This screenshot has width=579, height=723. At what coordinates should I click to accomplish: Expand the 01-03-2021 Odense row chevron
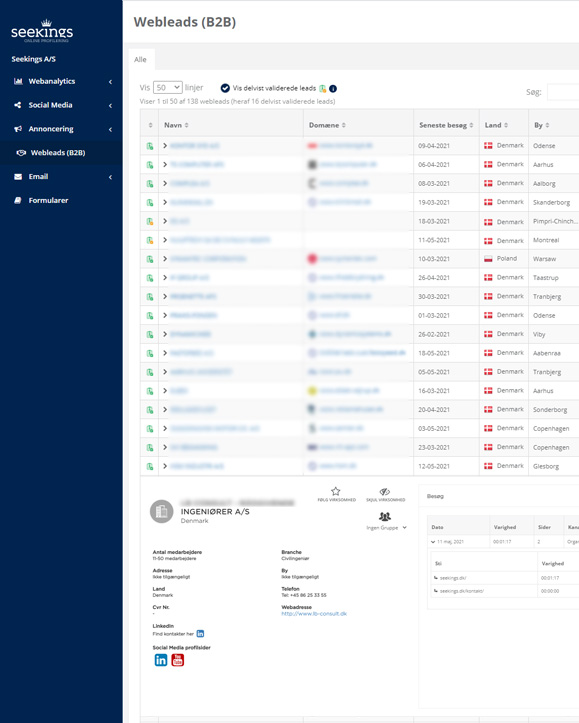coord(165,315)
